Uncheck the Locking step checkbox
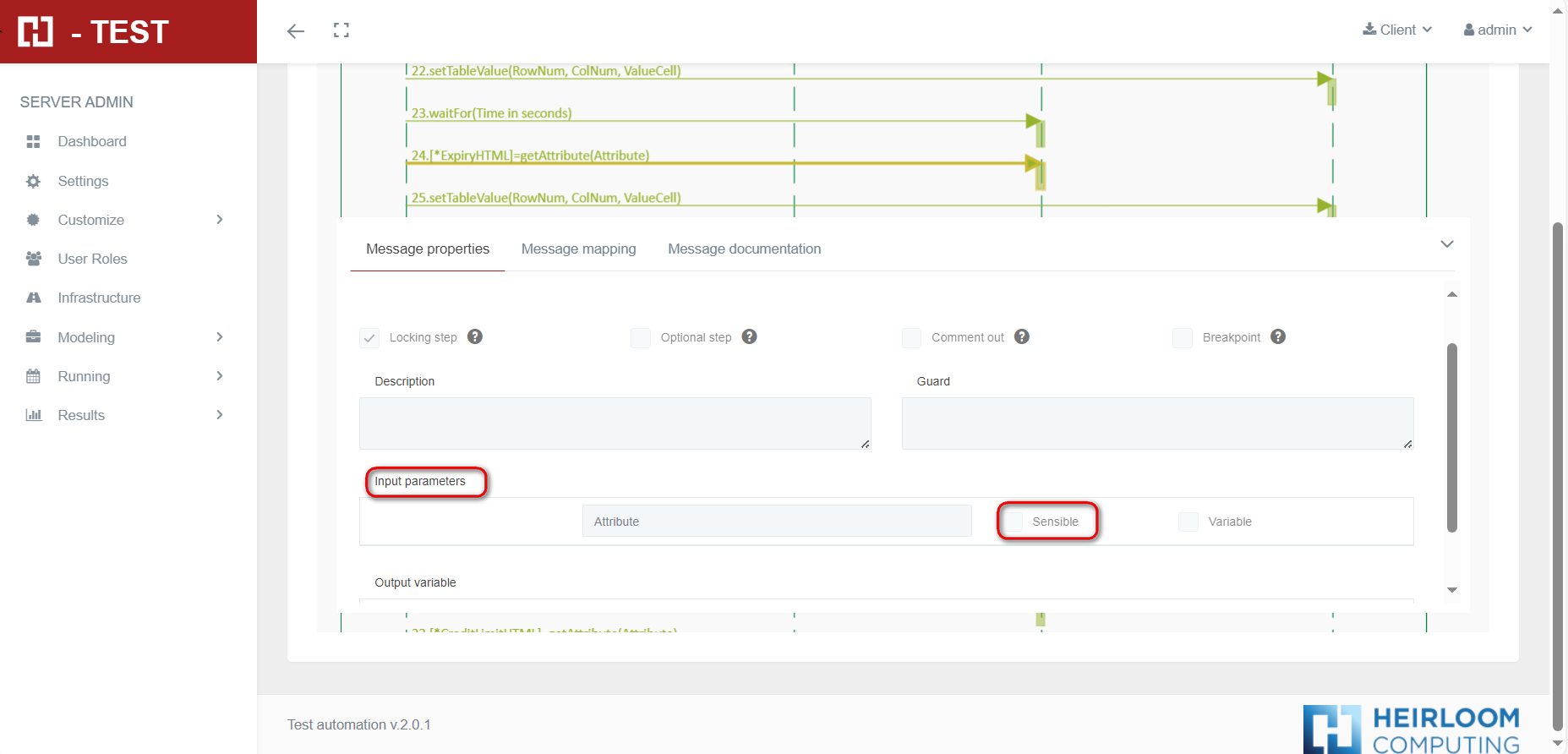This screenshot has height=754, width=1568. click(369, 338)
